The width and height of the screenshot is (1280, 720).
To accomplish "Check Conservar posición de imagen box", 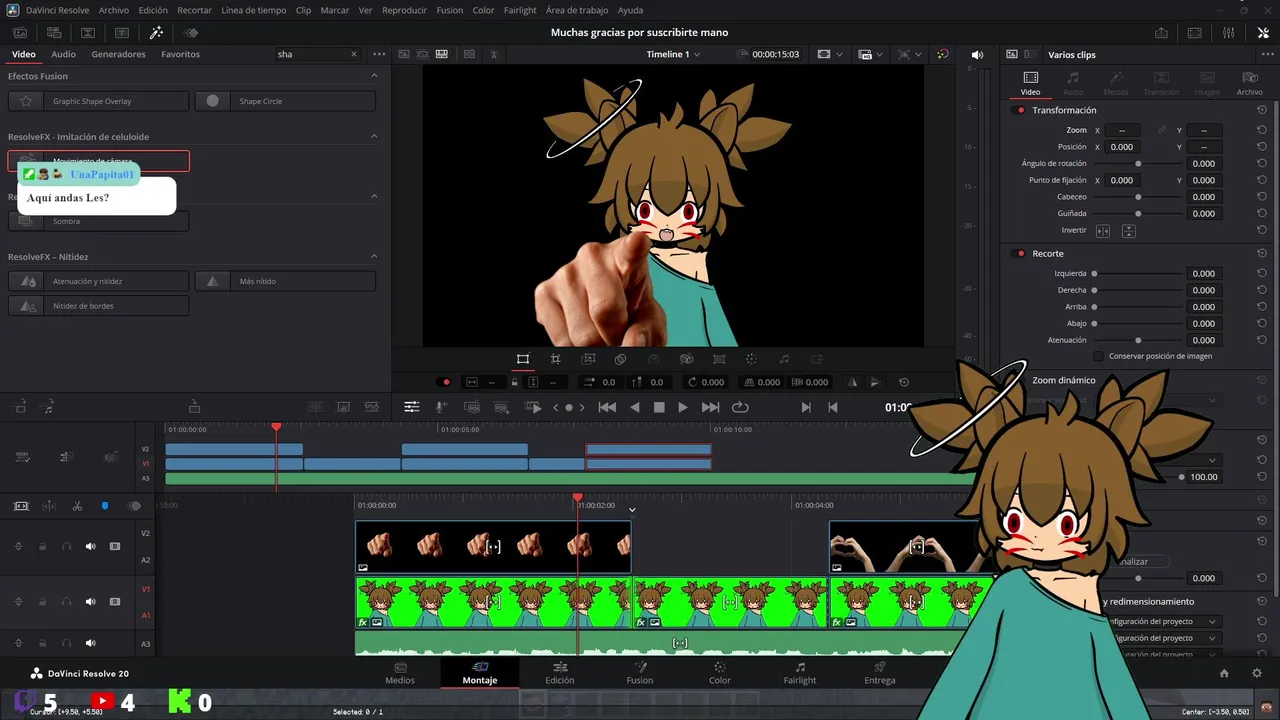I will point(1099,356).
